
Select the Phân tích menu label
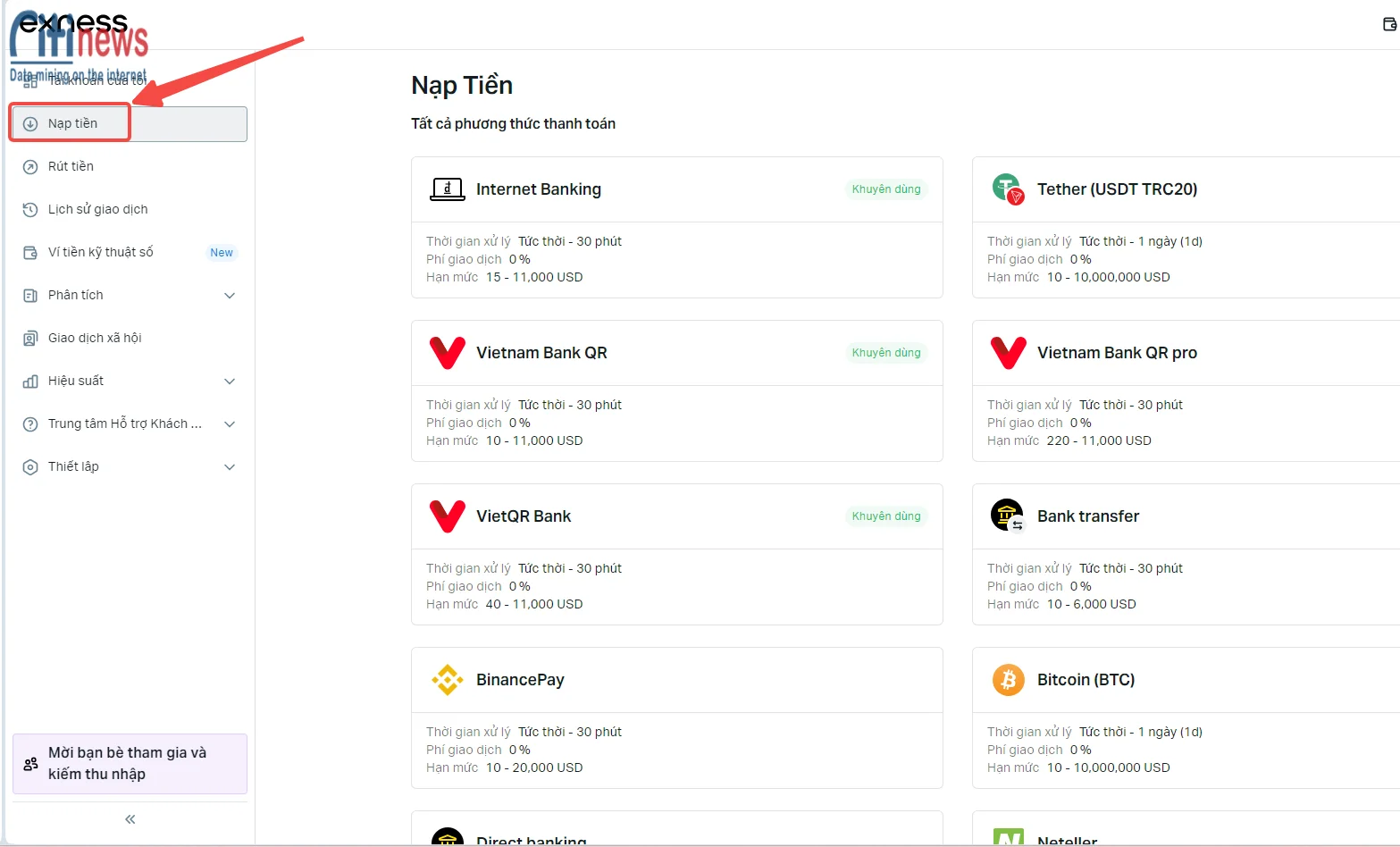click(76, 295)
